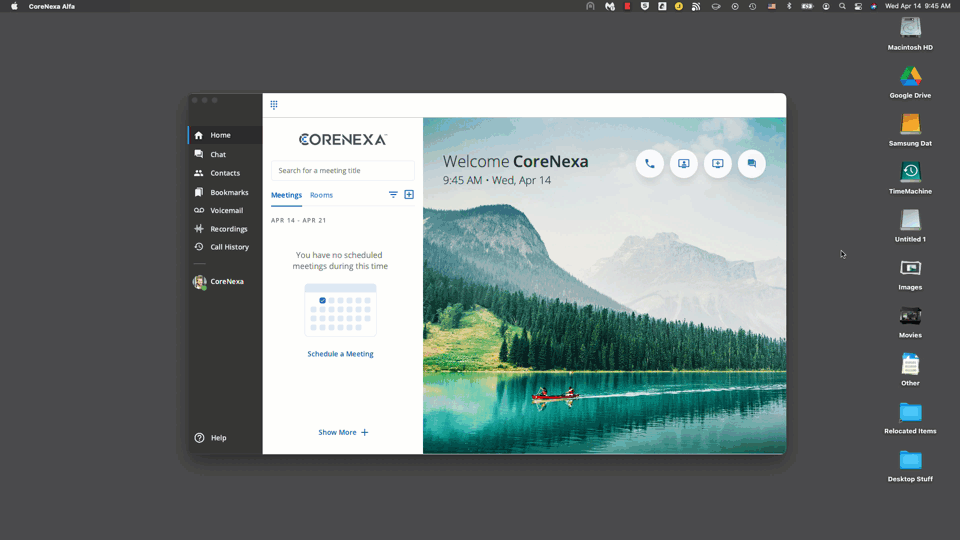Click the battery status menu bar icon
This screenshot has height=540, width=960.
click(808, 6)
